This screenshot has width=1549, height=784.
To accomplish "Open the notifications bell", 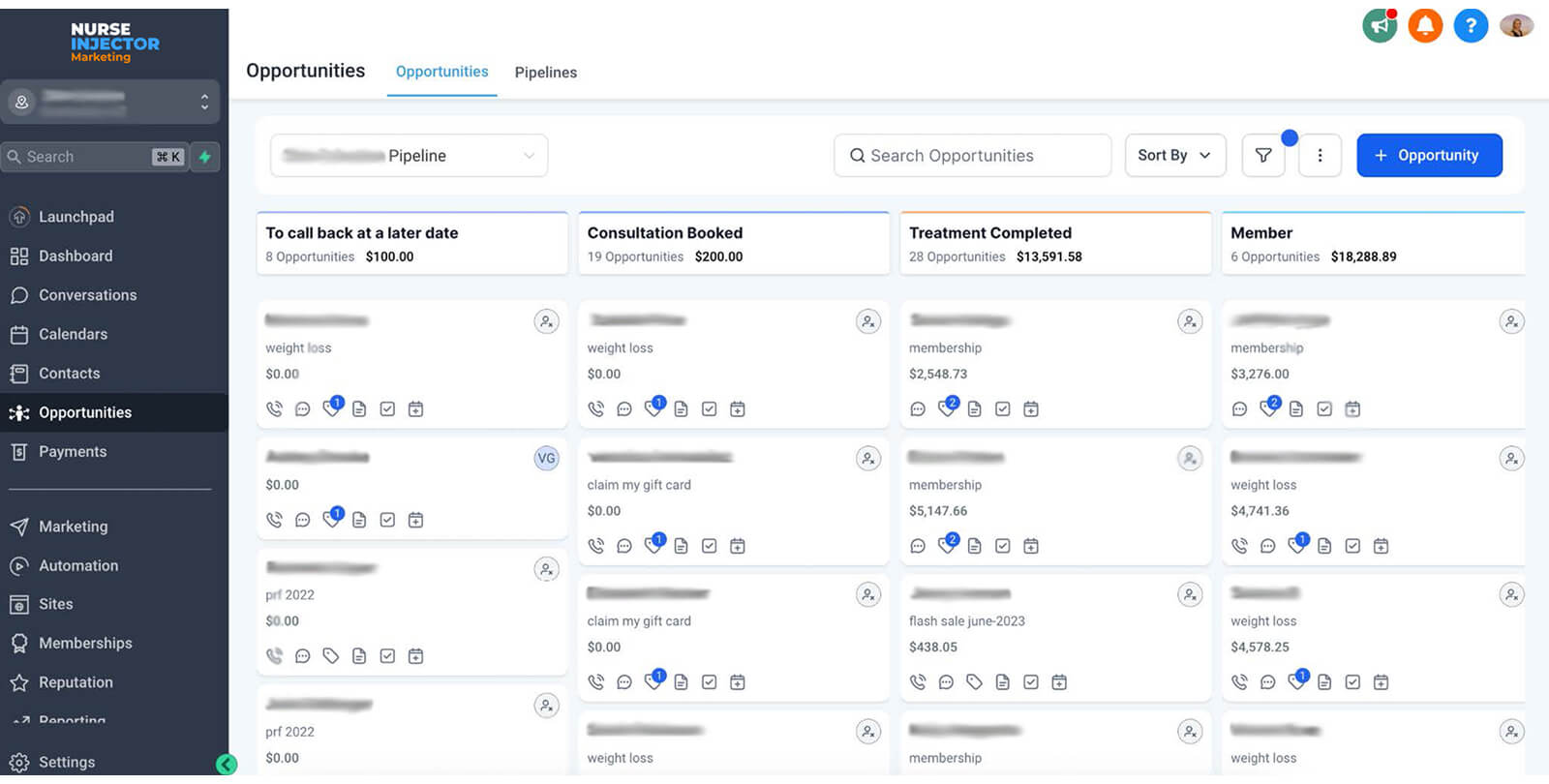I will [1425, 26].
